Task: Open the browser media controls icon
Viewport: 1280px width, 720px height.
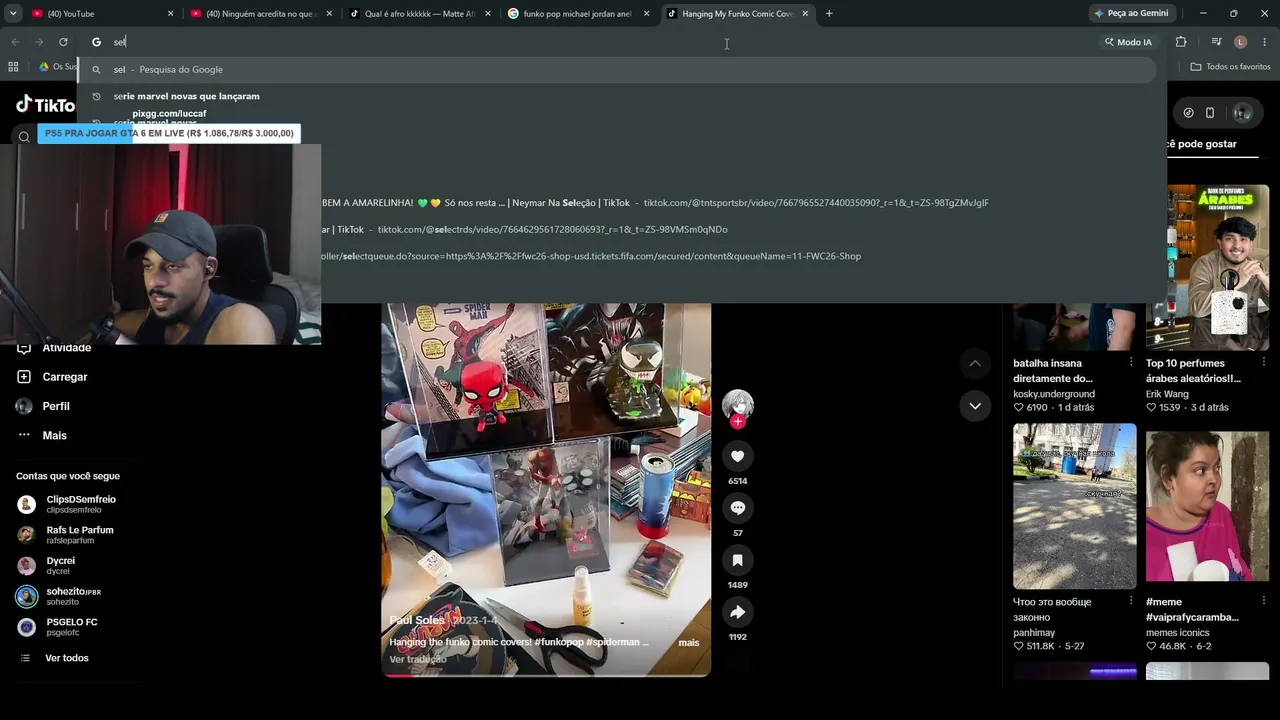Action: click(x=1216, y=42)
